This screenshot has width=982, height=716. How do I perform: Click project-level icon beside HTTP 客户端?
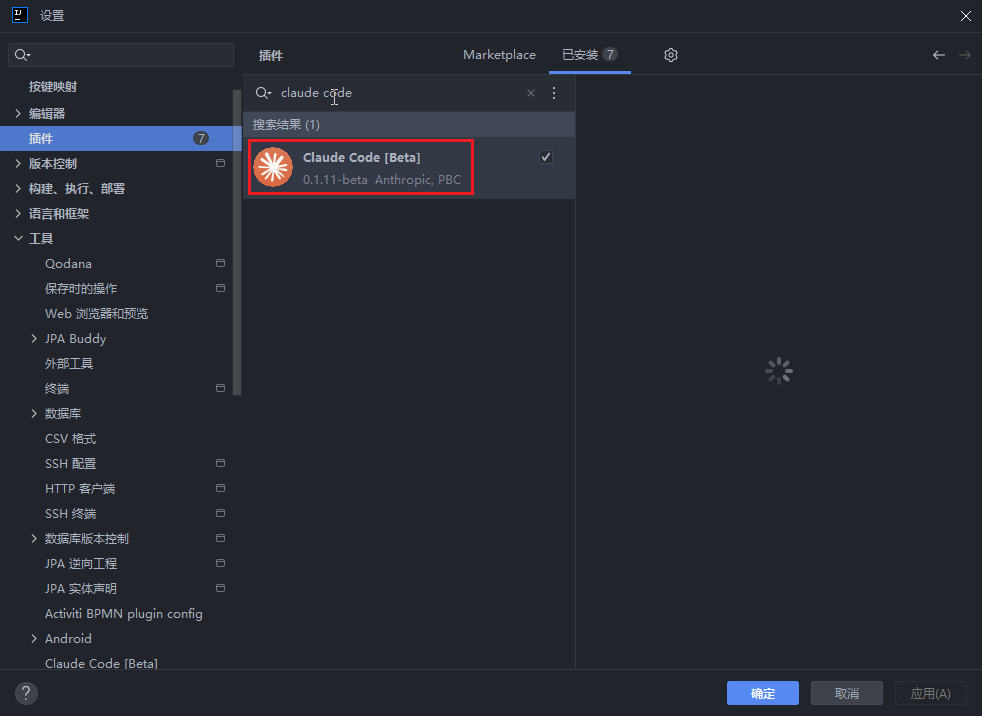pos(220,488)
